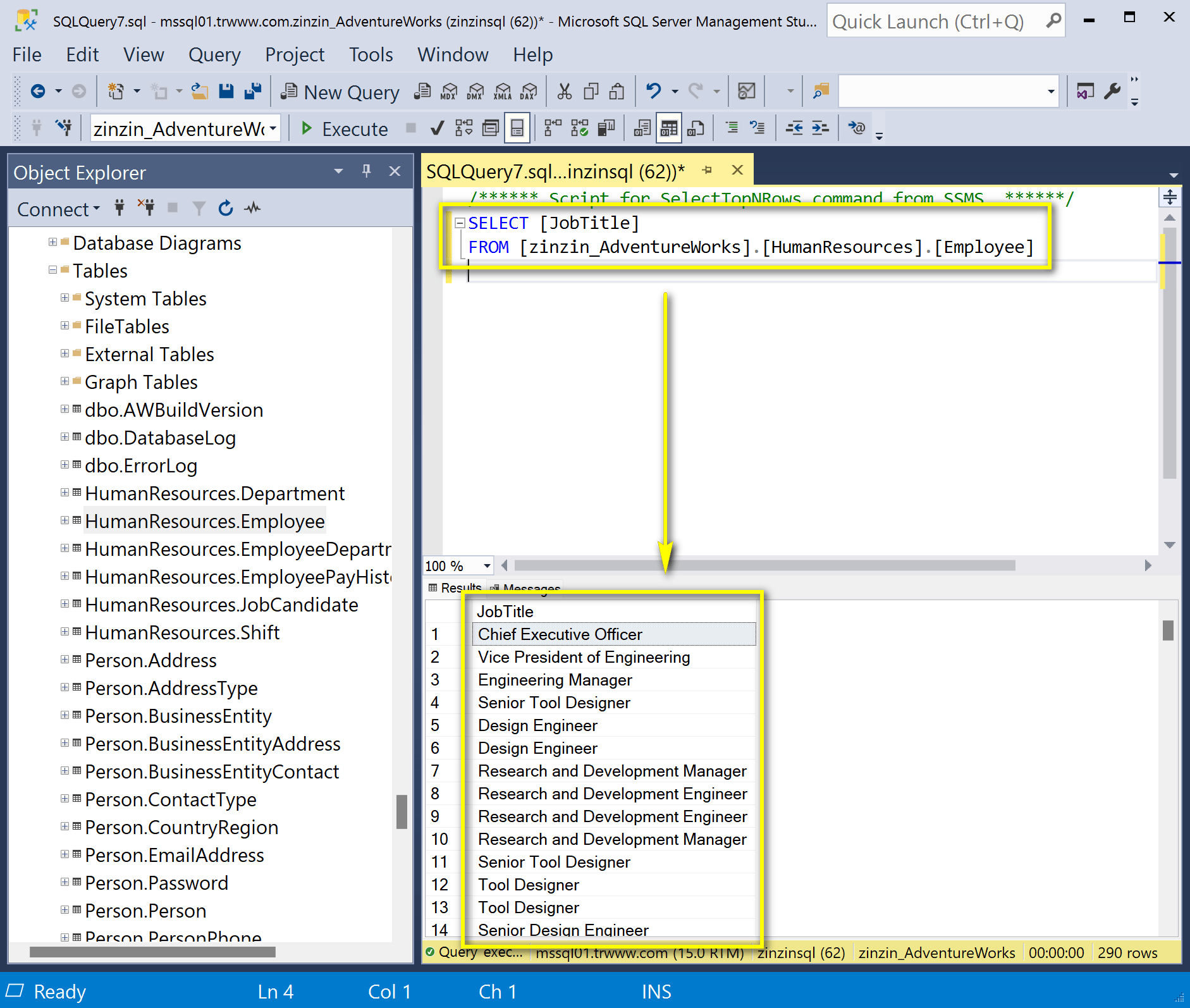The width and height of the screenshot is (1190, 1008).
Task: Toggle Include Client Statistics
Action: (606, 128)
